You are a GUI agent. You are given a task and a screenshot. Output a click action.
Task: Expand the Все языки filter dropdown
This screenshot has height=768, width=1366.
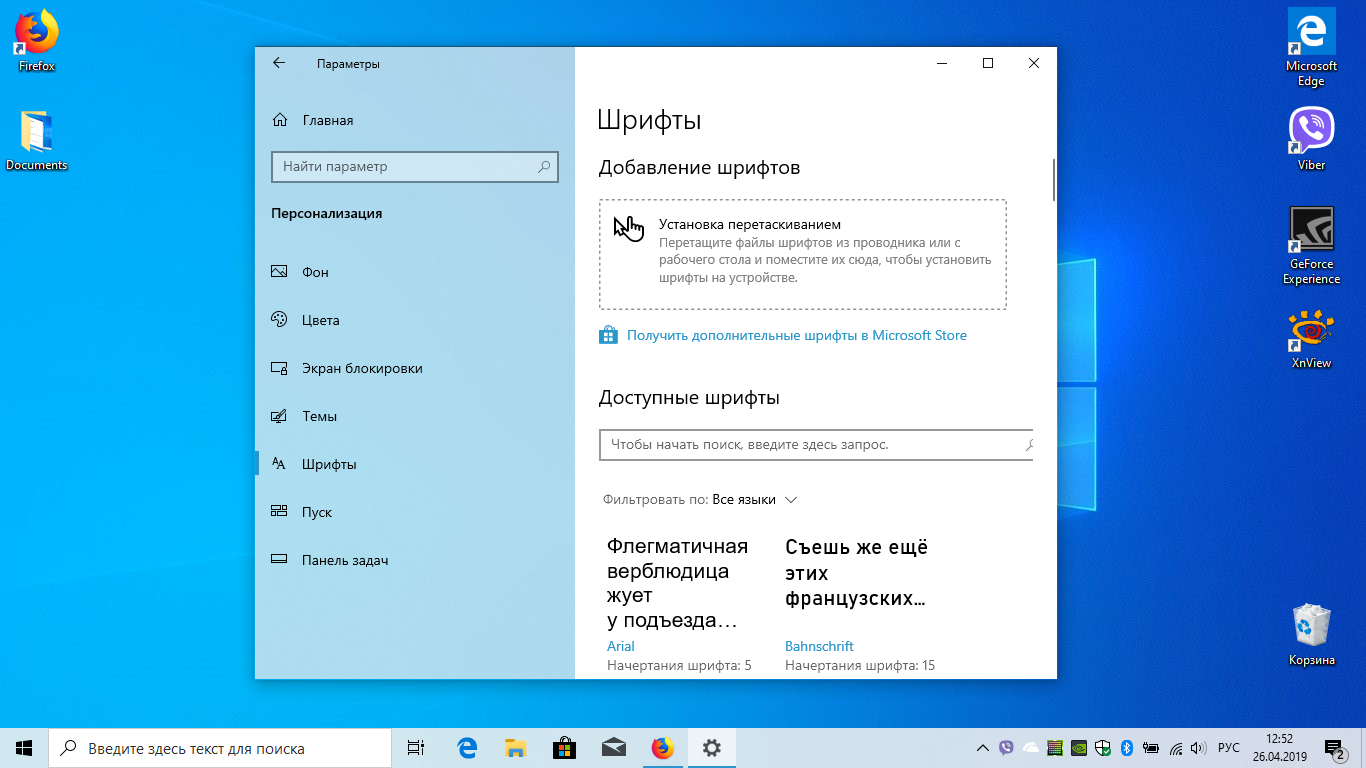(754, 499)
